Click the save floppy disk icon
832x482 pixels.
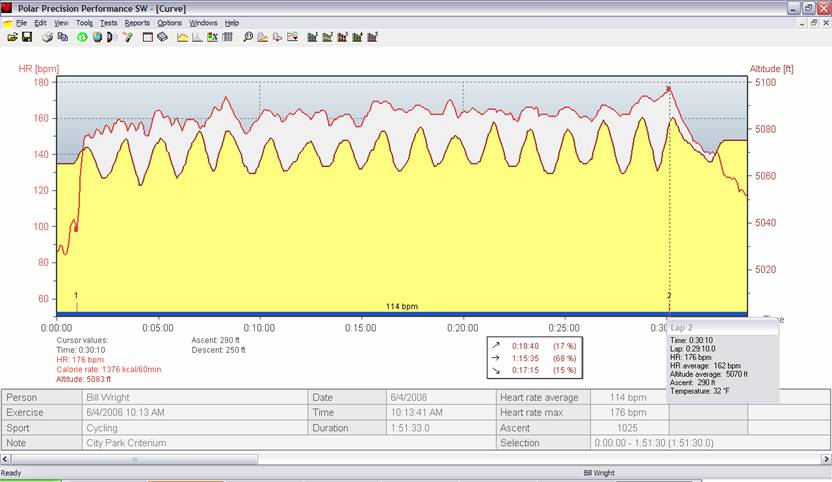tap(27, 37)
